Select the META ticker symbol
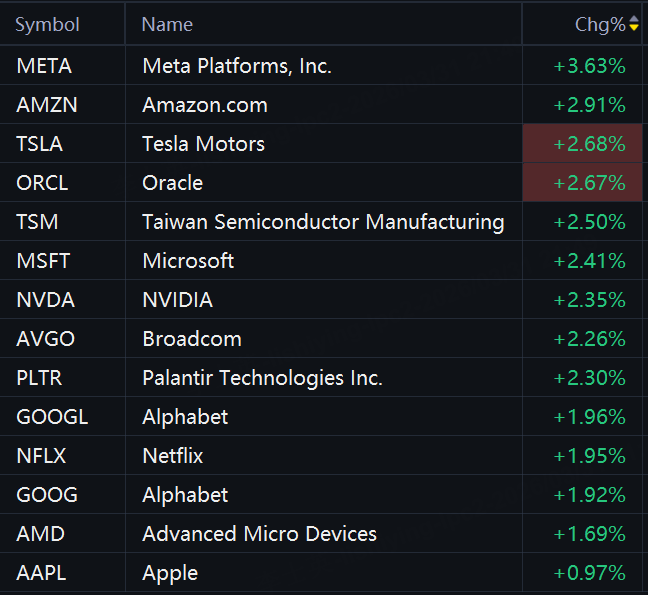648x595 pixels. point(44,66)
